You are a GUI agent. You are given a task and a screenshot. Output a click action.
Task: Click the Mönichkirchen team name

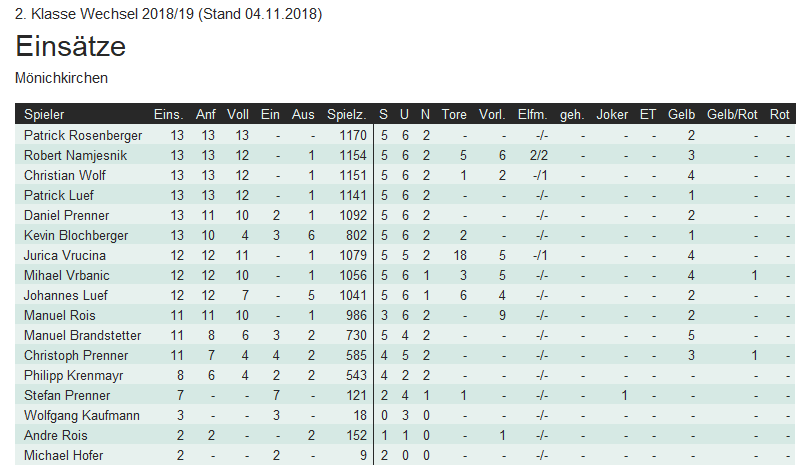(62, 77)
